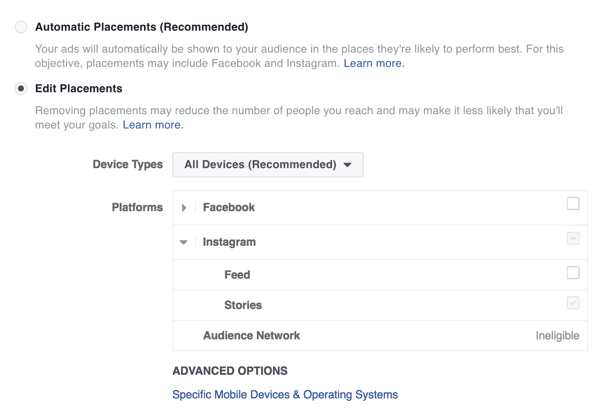Collapse the Instagram platform arrow
The height and width of the screenshot is (413, 600).
pos(184,242)
